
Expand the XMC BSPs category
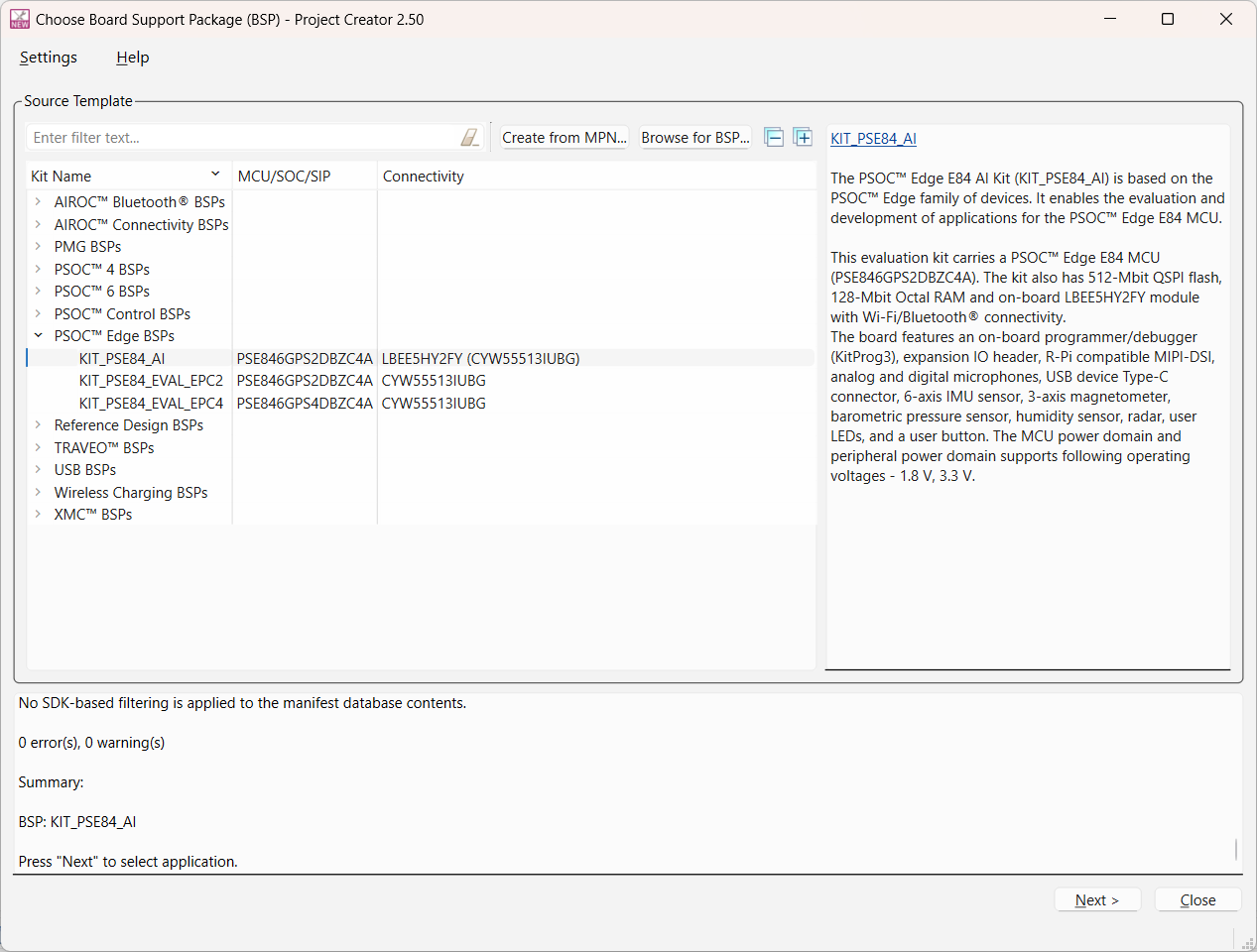click(38, 515)
